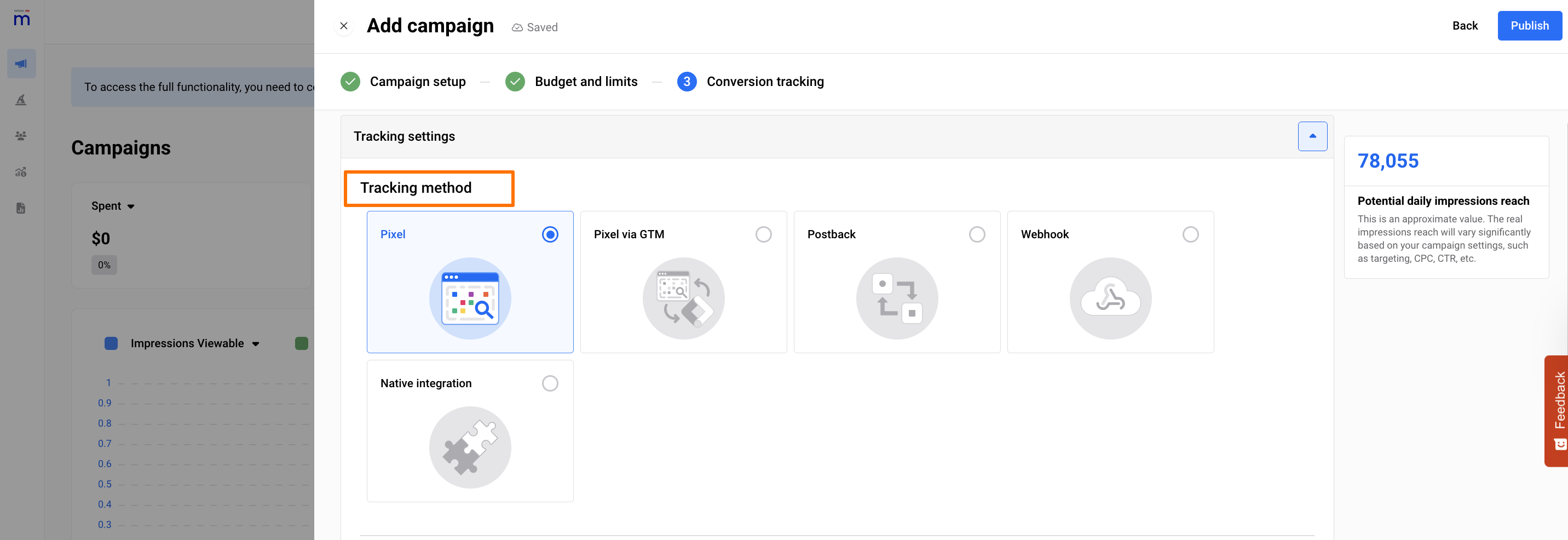Click the Pixel via GTM illustration icon

tap(683, 298)
